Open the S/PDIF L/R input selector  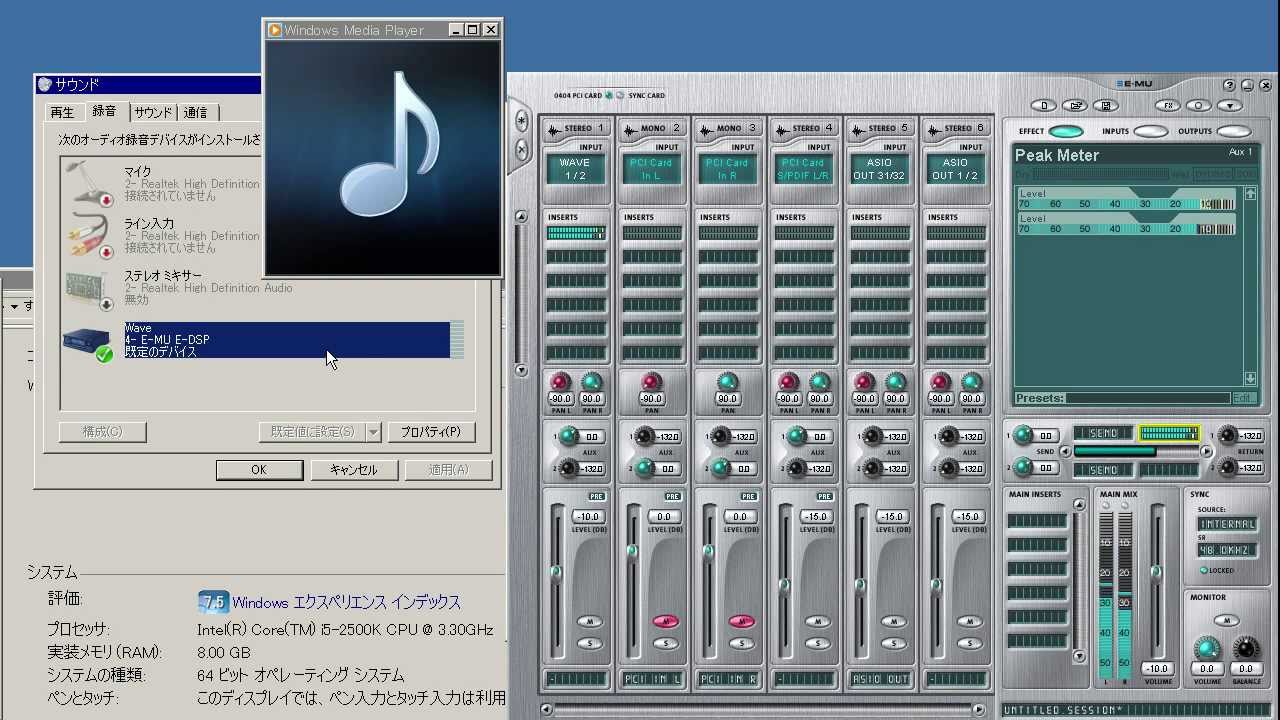pyautogui.click(x=803, y=169)
